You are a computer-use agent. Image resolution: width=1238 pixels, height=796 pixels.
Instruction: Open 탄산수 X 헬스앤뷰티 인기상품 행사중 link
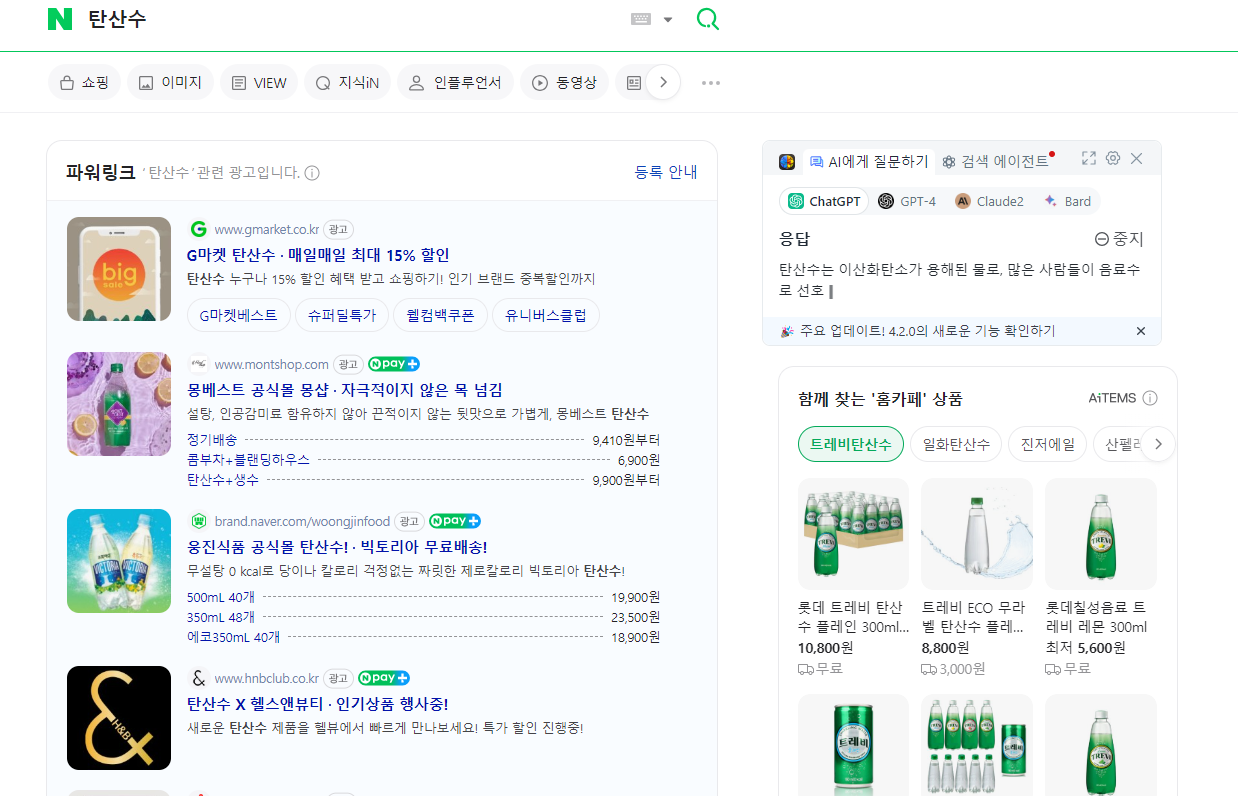318,704
